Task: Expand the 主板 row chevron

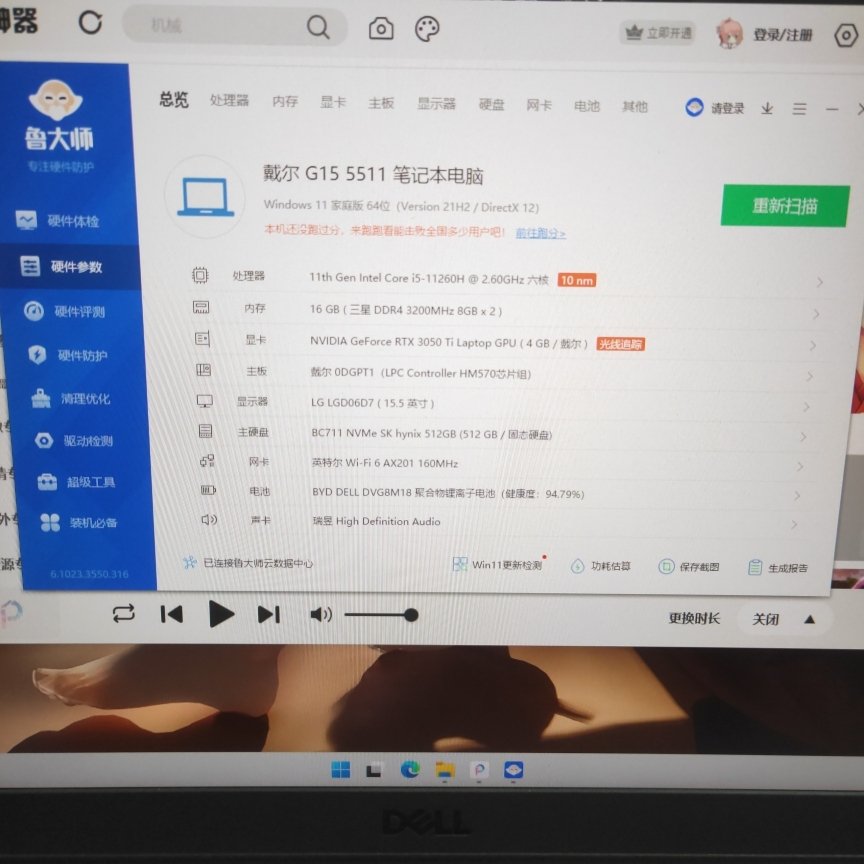Action: (809, 376)
